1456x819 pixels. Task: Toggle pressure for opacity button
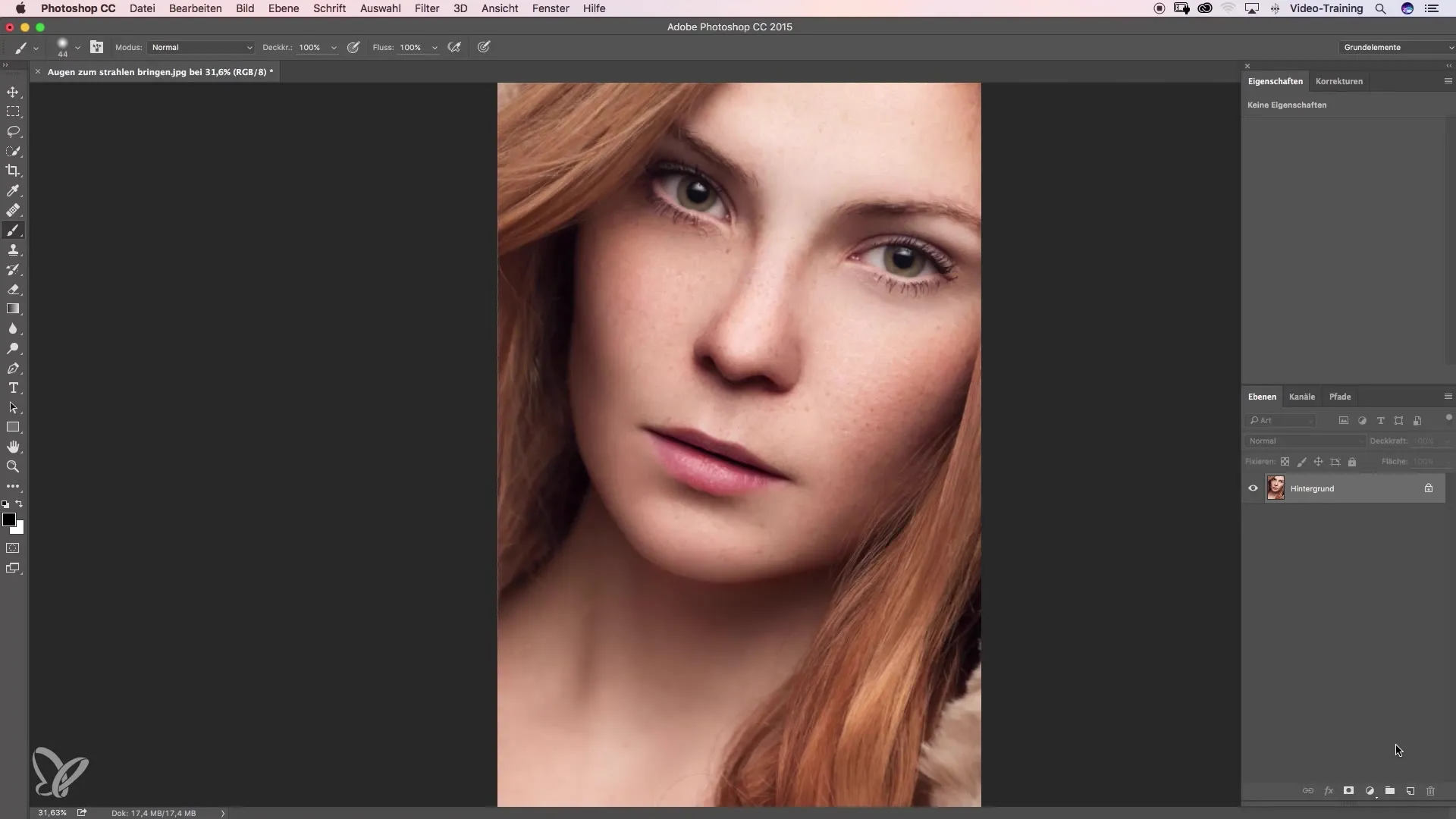click(353, 47)
